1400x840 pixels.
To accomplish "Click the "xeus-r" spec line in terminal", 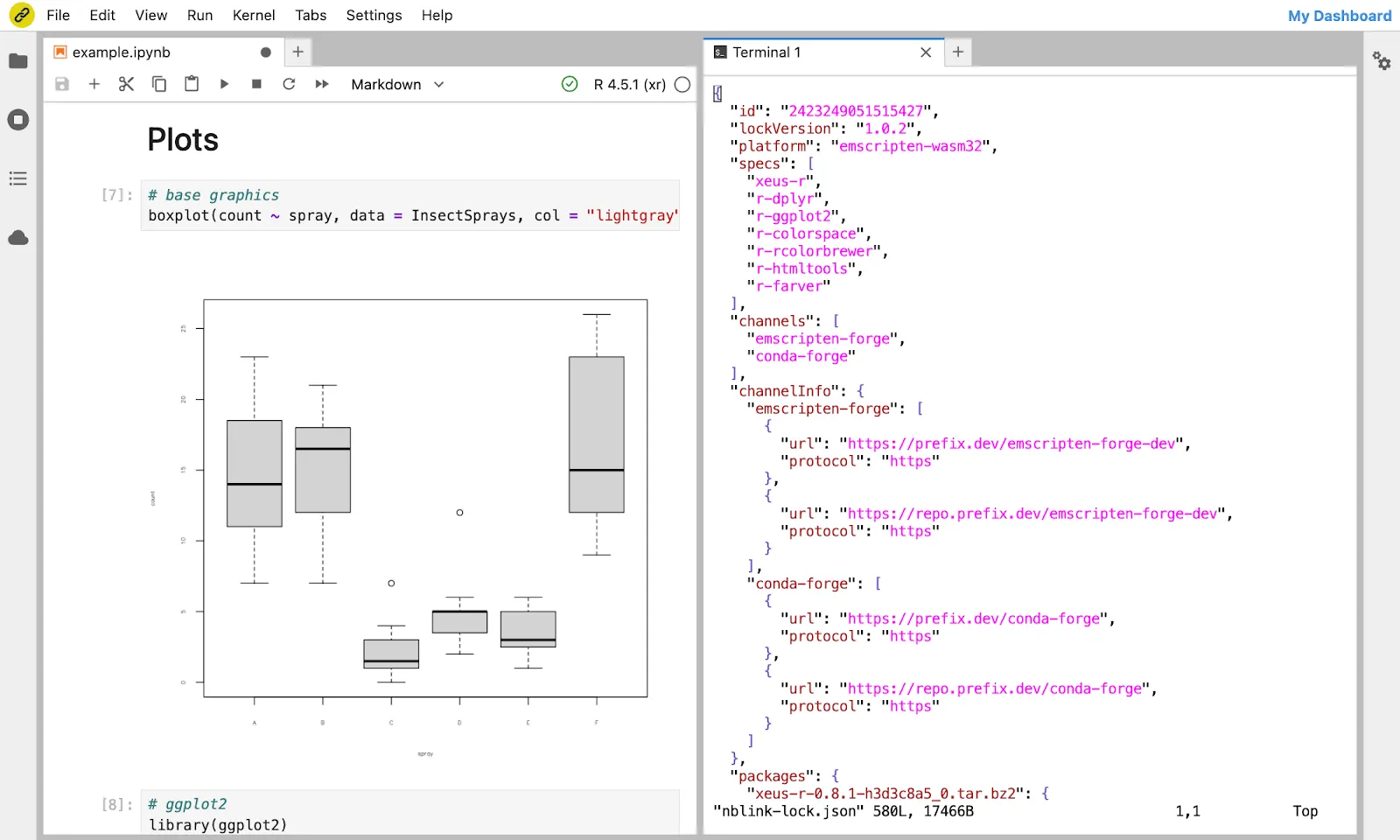I will pyautogui.click(x=784, y=181).
